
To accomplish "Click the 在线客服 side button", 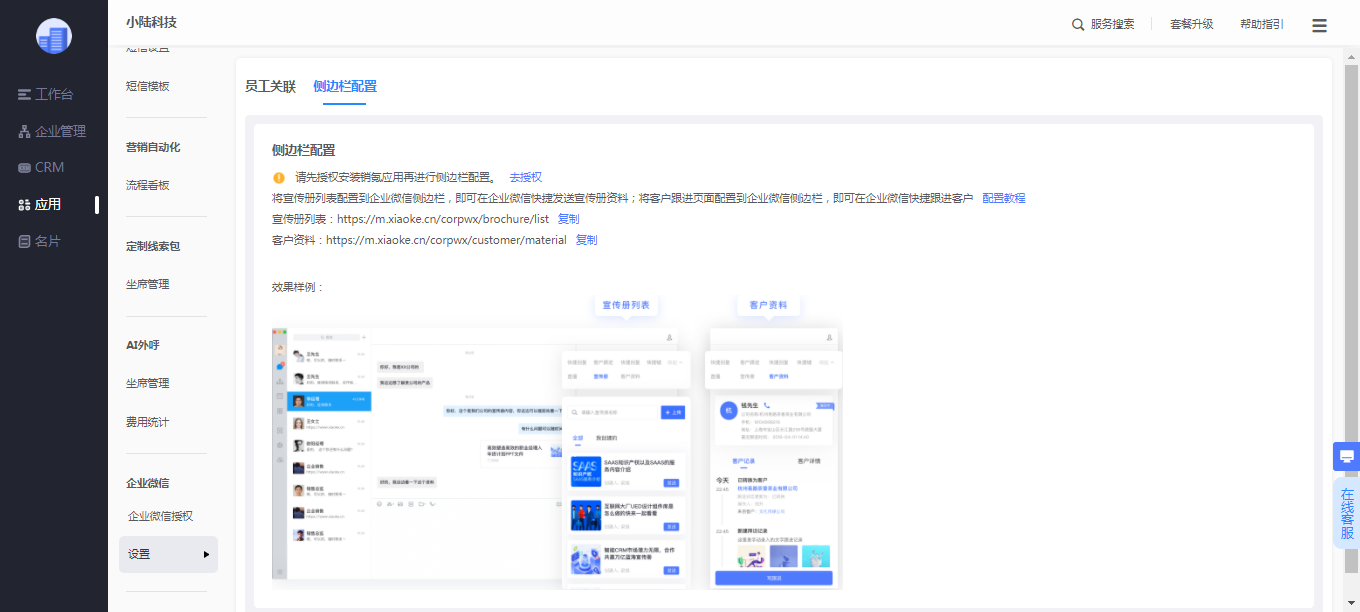I will [x=1347, y=513].
